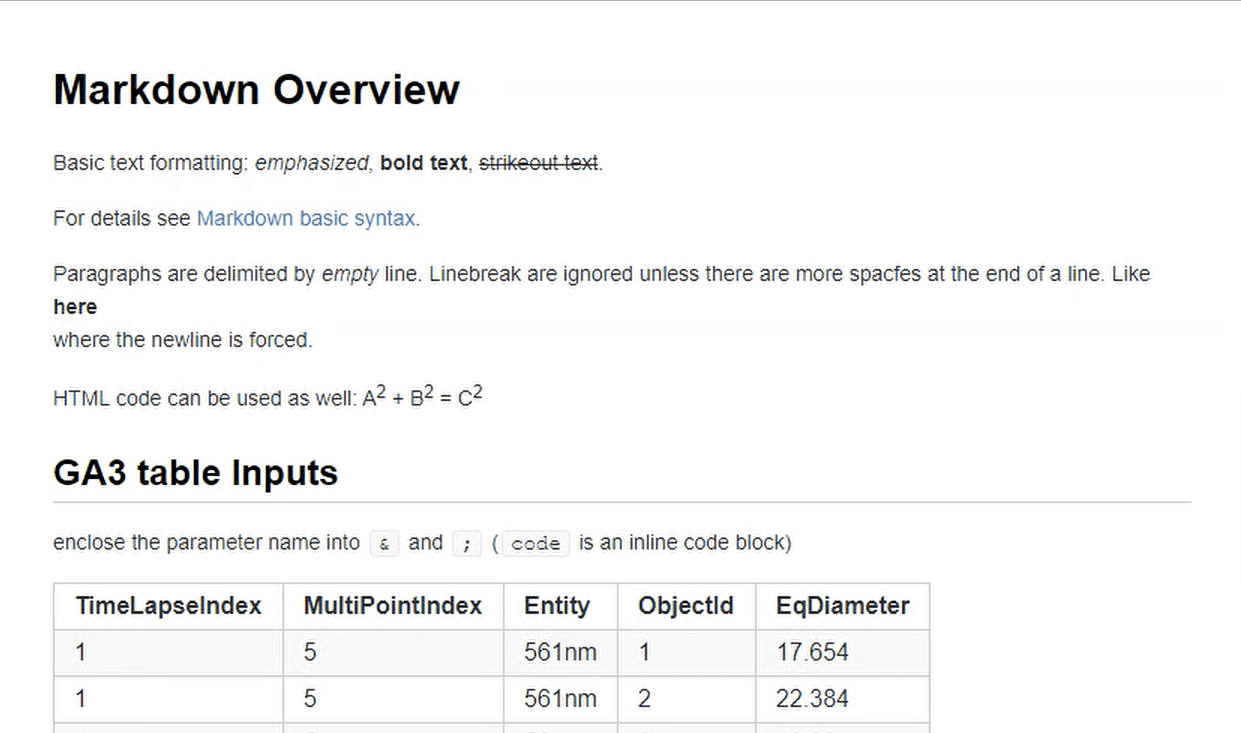Click the GA3 table Inputs heading

195,472
